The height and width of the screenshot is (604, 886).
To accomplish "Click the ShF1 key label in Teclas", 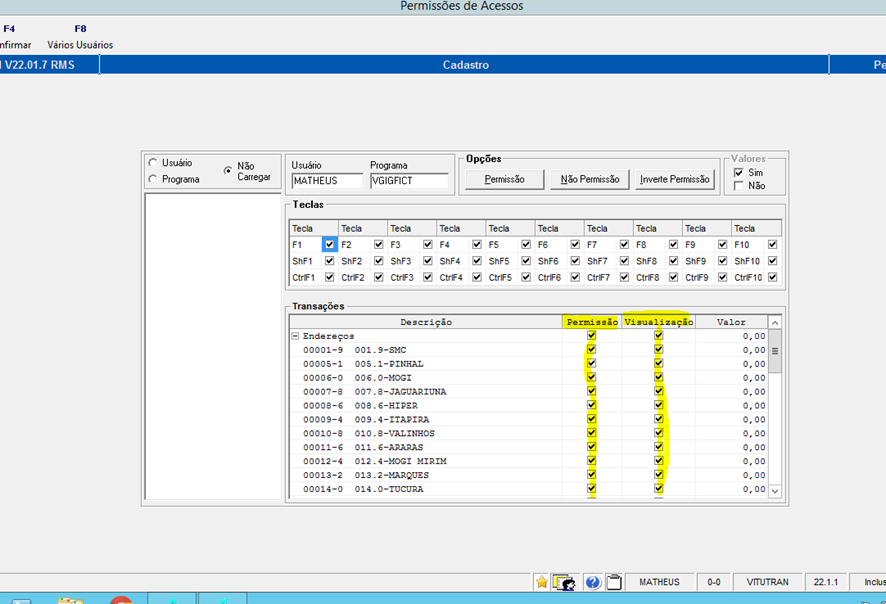I will (x=302, y=262).
